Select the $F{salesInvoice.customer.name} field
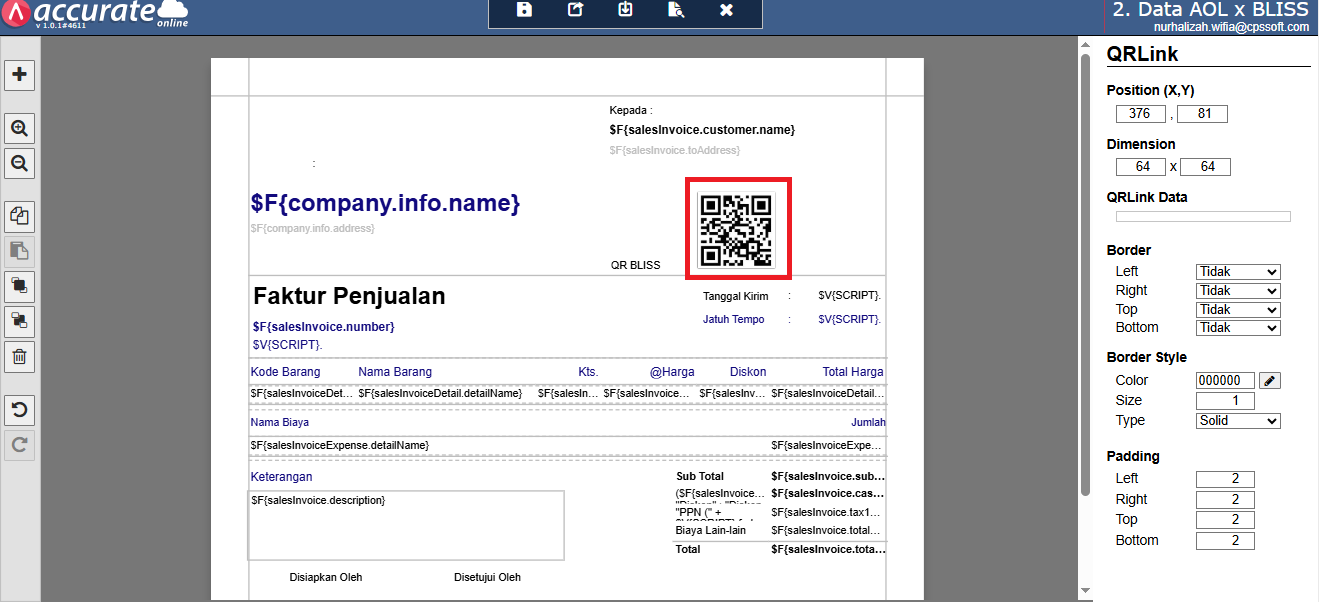The width and height of the screenshot is (1326, 605). 702,130
